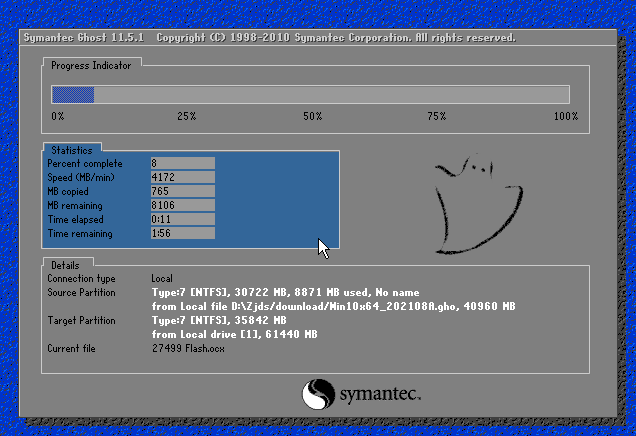The image size is (636, 436).
Task: Click the 'Source Partition' label
Action: coord(81,292)
